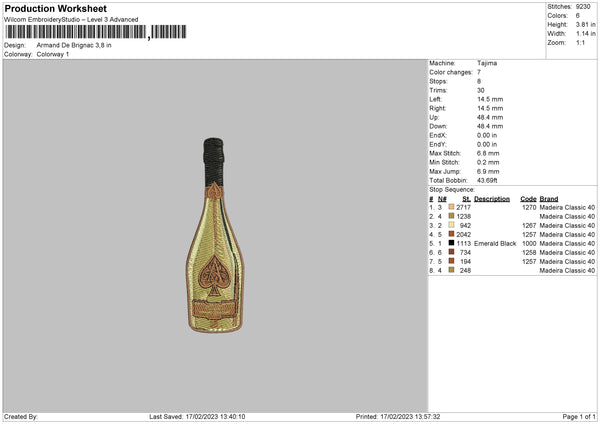
Task: Click the Max Jump value '6.9 mm'
Action: click(x=488, y=171)
